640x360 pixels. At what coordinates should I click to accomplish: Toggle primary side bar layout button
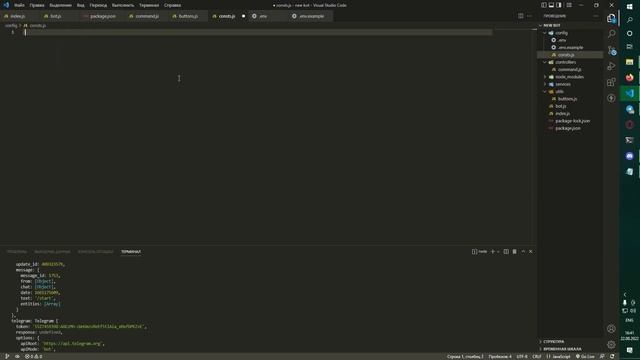pos(544,5)
